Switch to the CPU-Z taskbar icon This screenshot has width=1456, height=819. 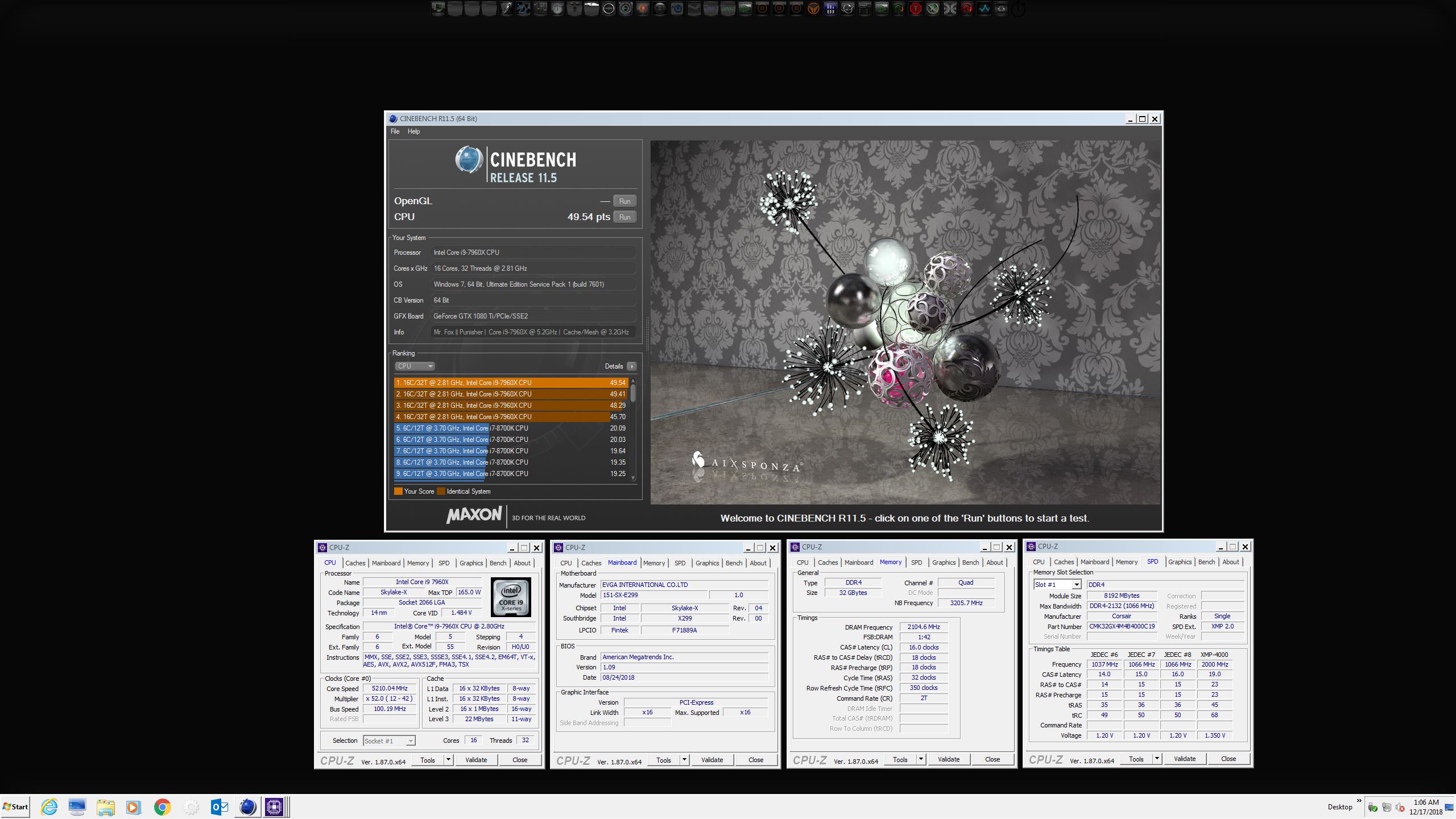click(x=274, y=806)
